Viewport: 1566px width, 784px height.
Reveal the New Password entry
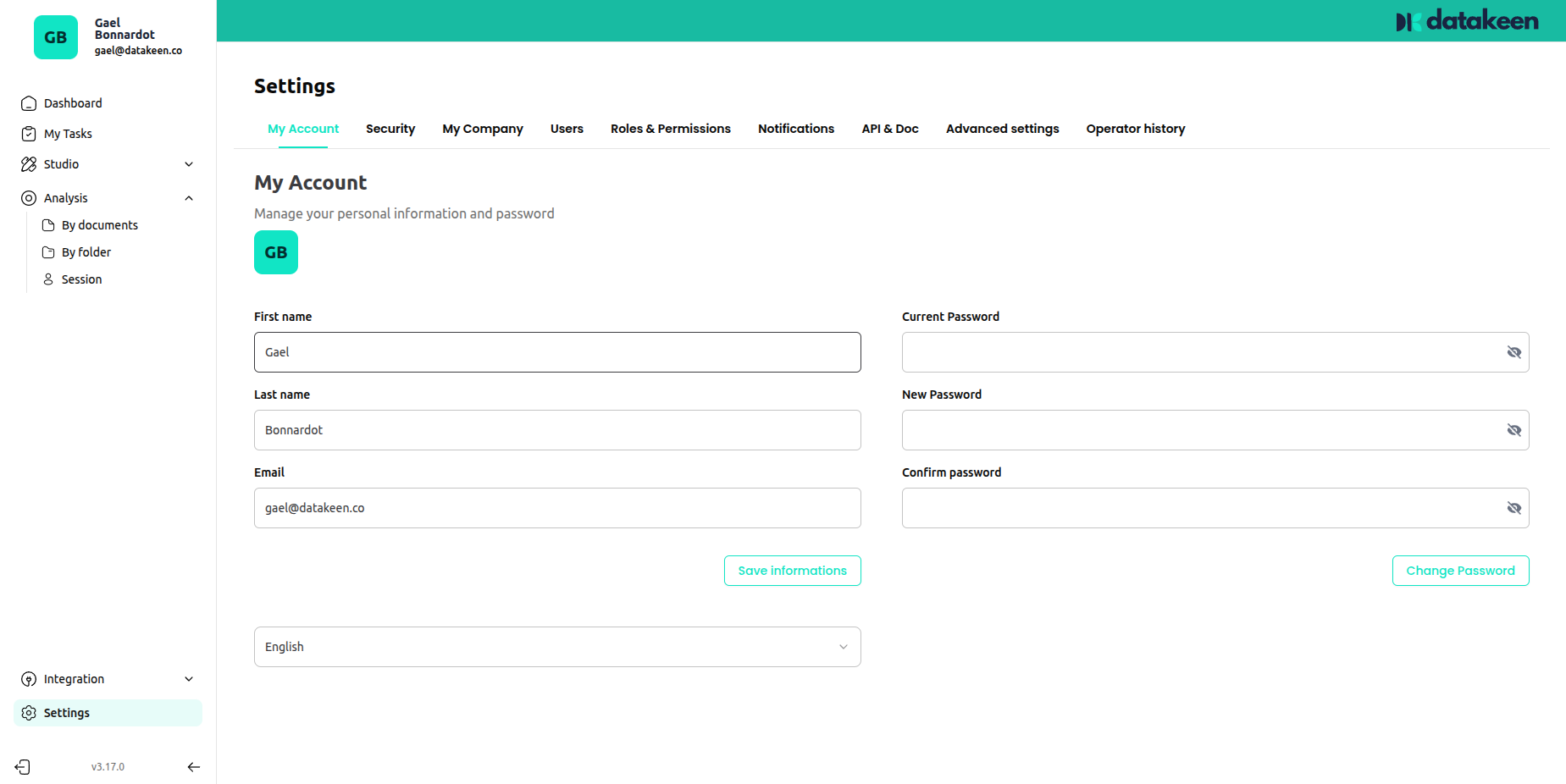pos(1513,429)
